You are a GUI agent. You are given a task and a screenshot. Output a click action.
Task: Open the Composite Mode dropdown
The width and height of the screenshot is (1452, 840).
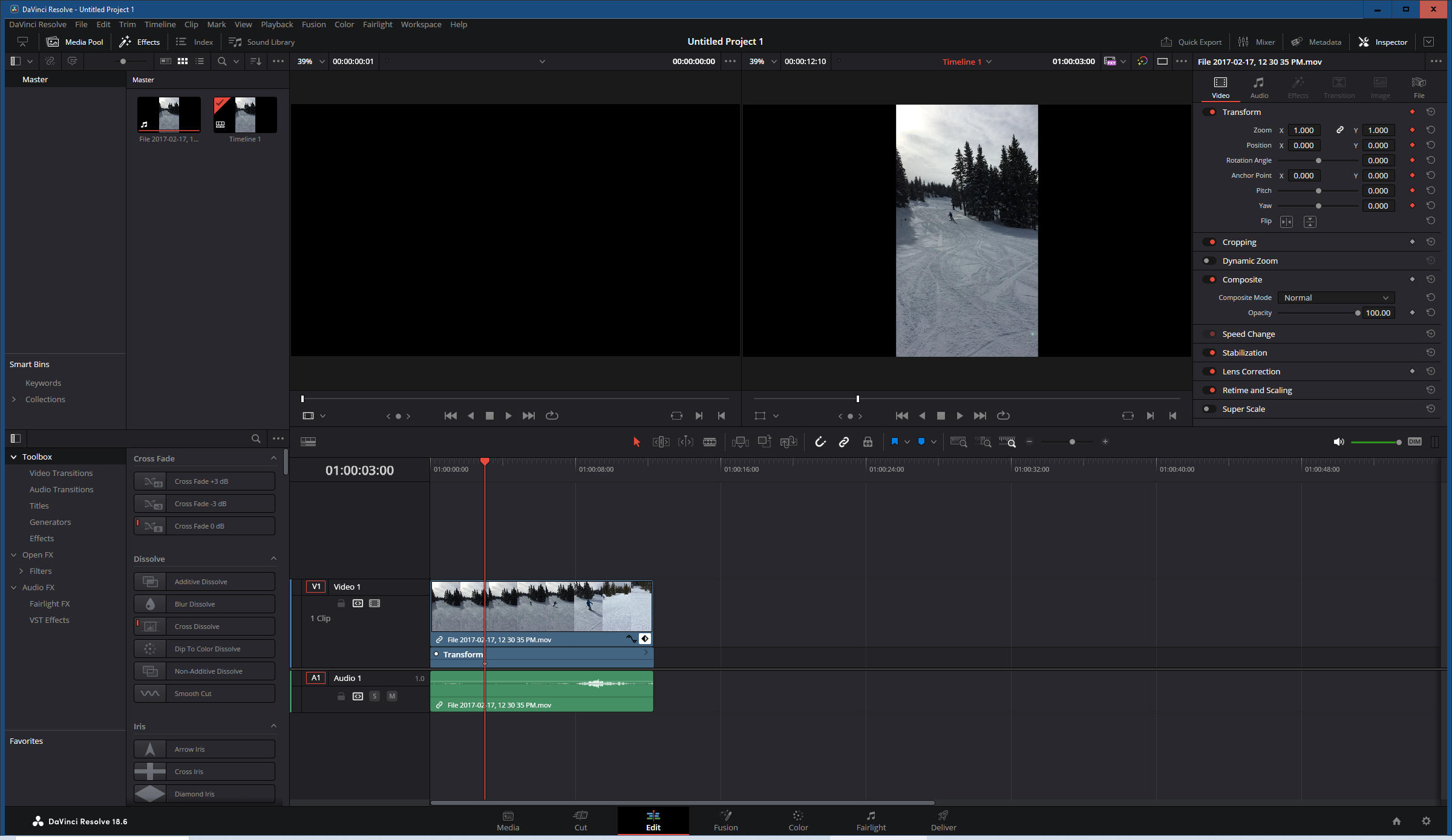(x=1335, y=298)
